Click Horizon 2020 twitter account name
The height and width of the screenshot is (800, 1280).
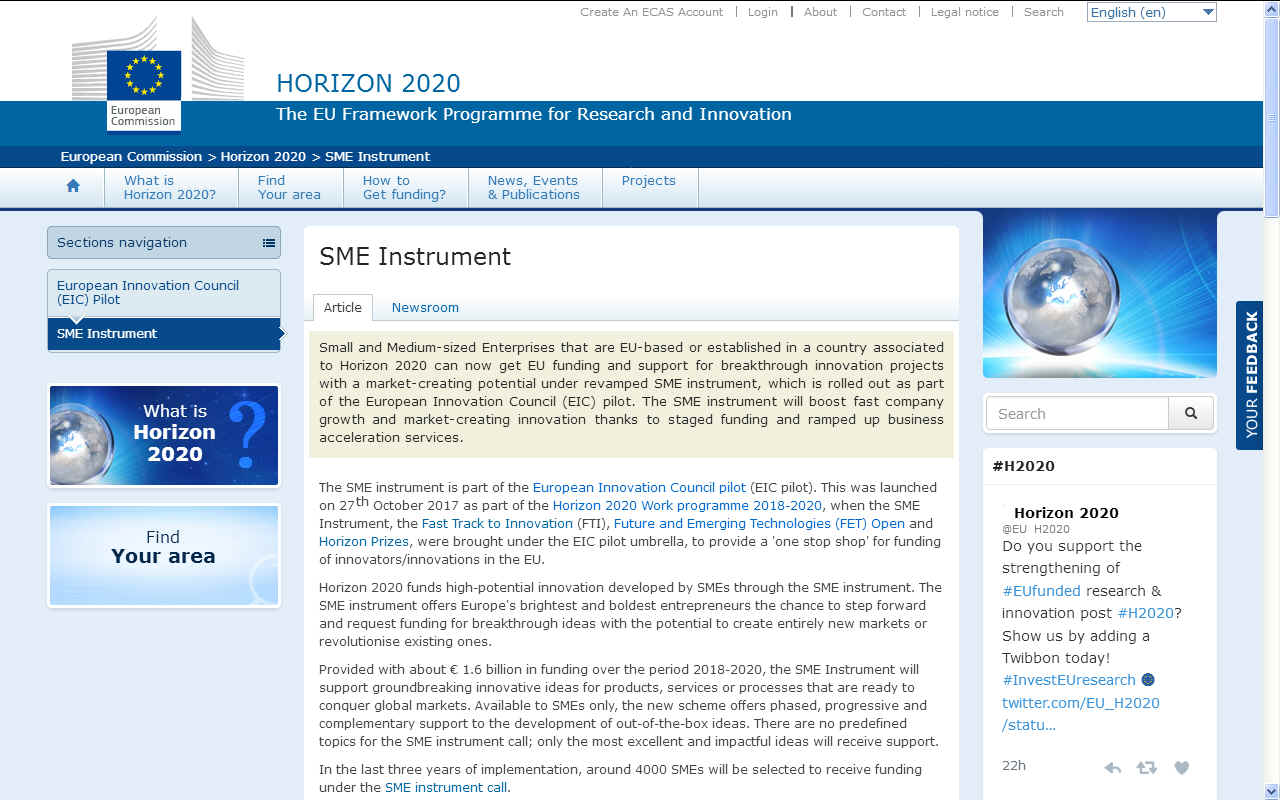pyautogui.click(x=1066, y=513)
